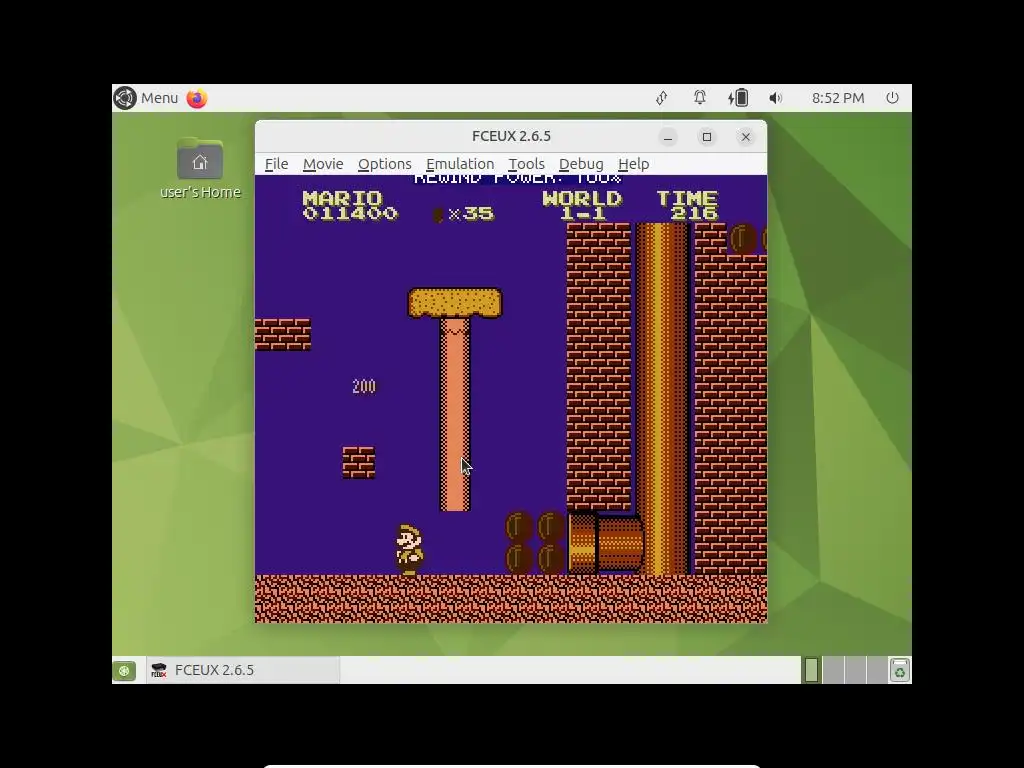1024x768 pixels.
Task: Open the Emulation menu
Action: pos(460,164)
